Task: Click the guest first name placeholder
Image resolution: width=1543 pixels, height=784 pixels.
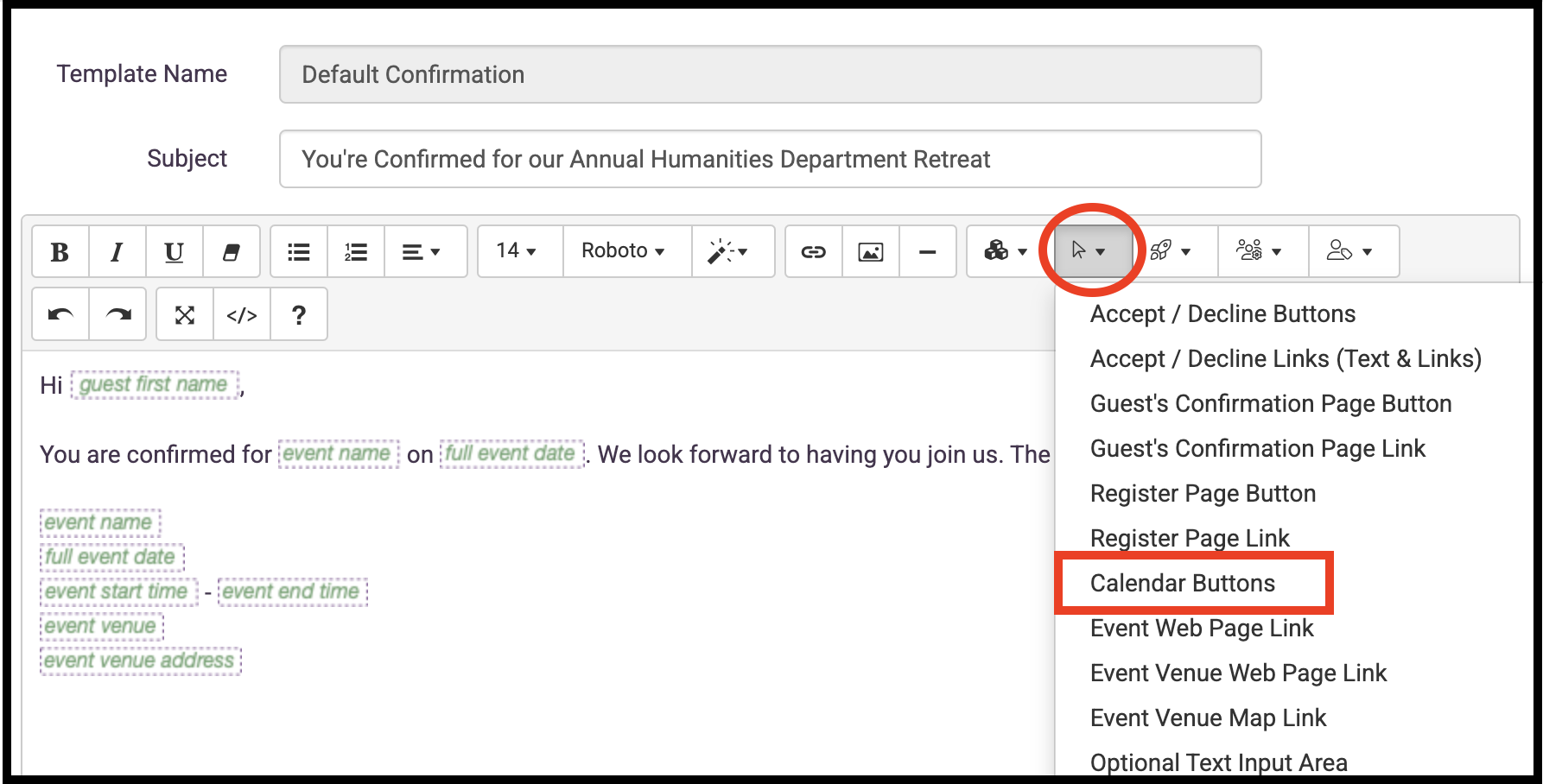Action: pyautogui.click(x=154, y=385)
